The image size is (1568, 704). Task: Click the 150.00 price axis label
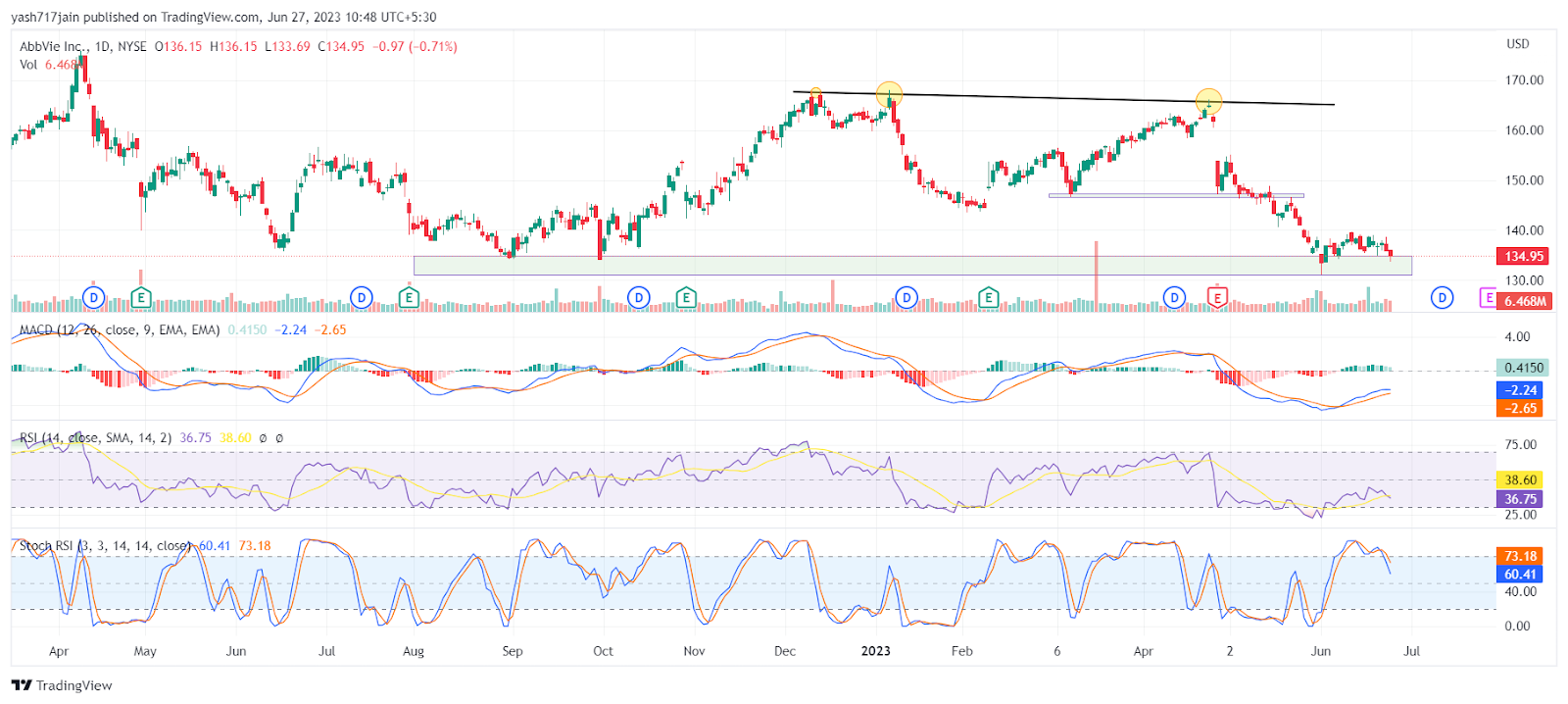click(1524, 180)
